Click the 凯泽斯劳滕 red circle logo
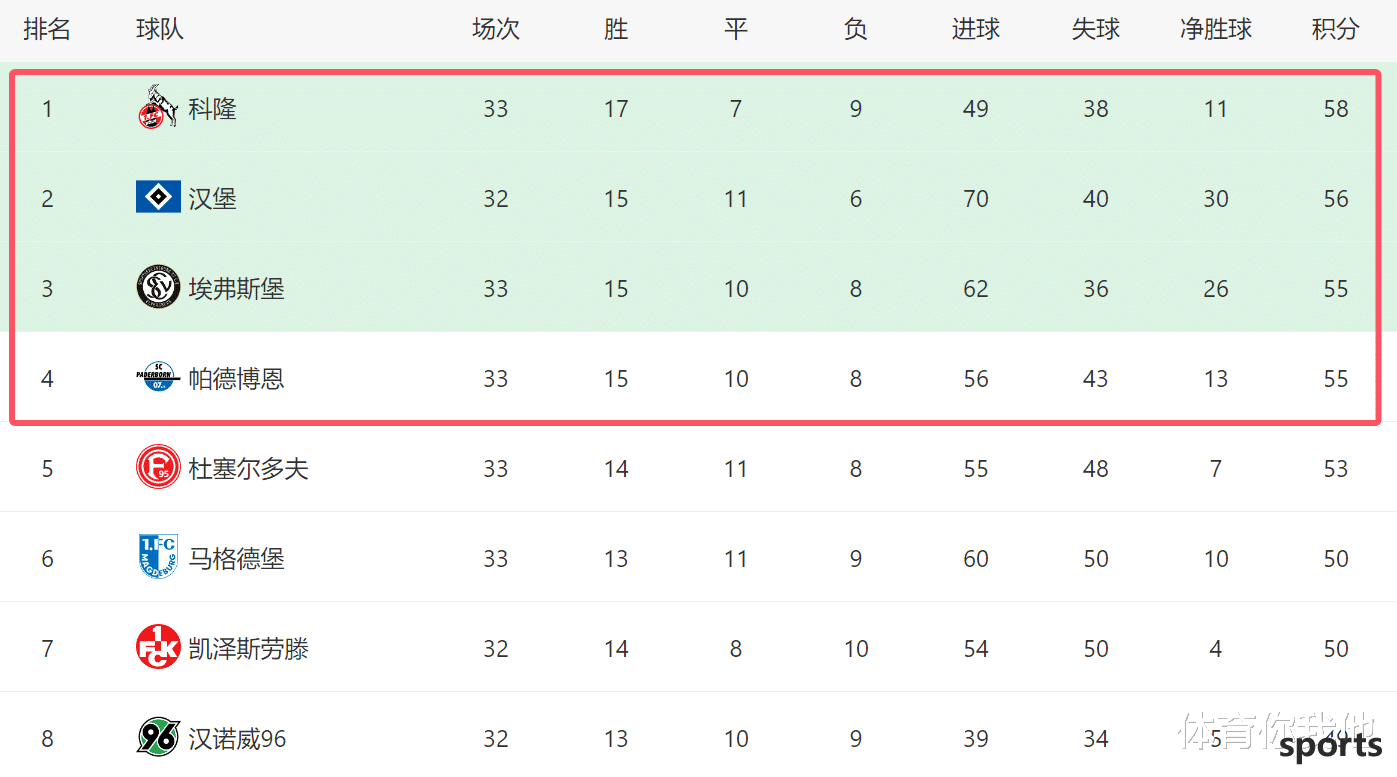The height and width of the screenshot is (777, 1397). click(158, 647)
